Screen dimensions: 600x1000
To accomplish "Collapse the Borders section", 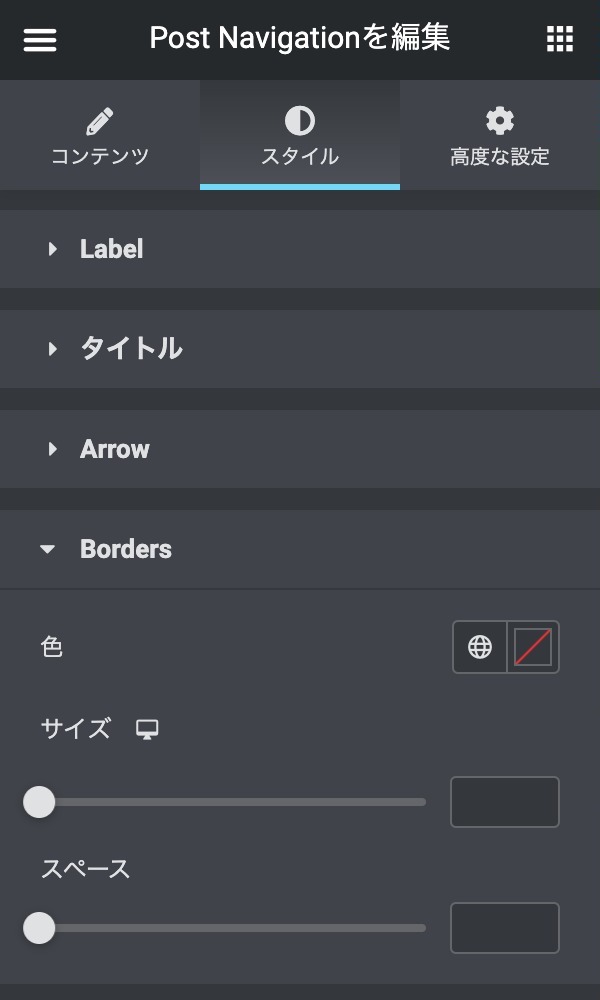I will [x=126, y=549].
